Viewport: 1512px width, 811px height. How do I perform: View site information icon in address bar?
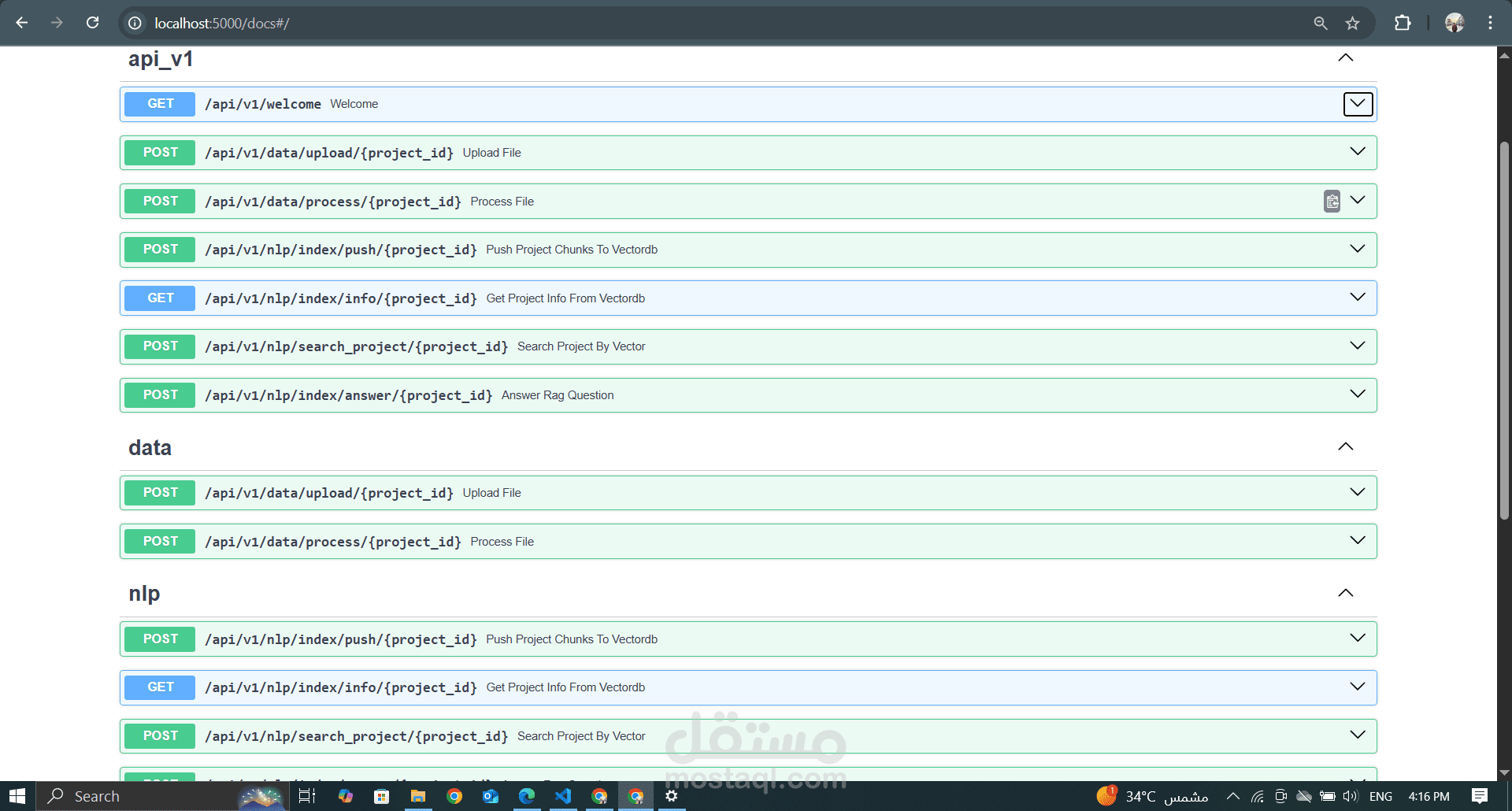(135, 24)
